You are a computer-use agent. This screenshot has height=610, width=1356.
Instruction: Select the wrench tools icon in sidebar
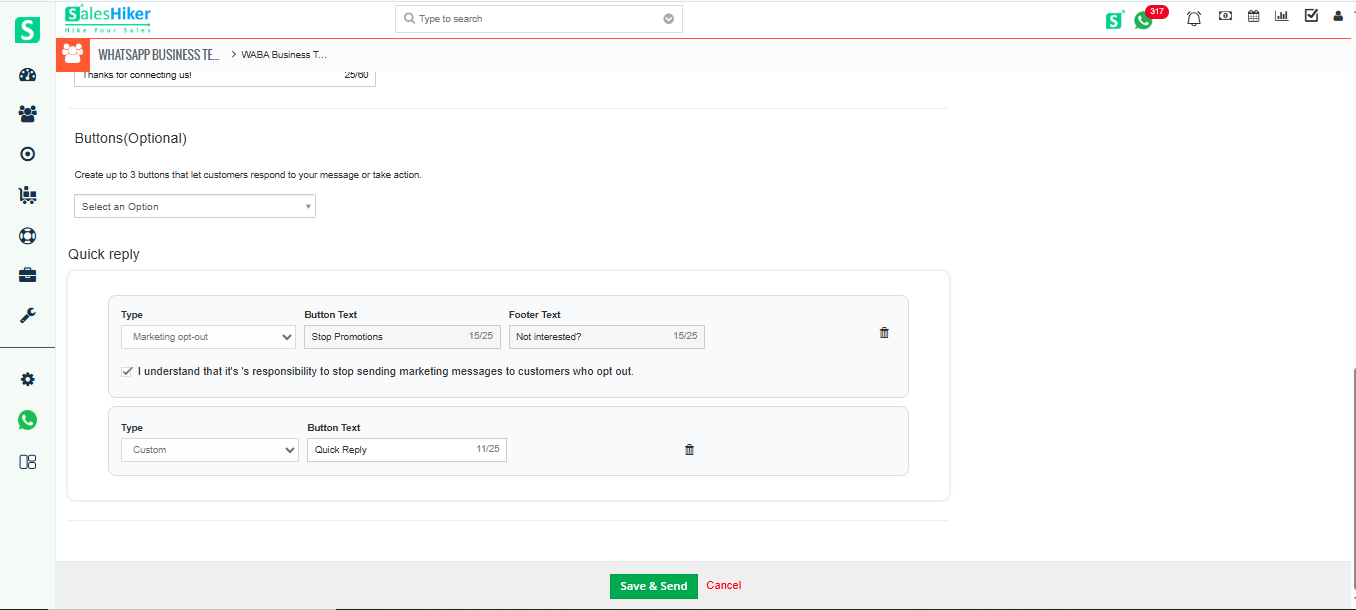[27, 315]
